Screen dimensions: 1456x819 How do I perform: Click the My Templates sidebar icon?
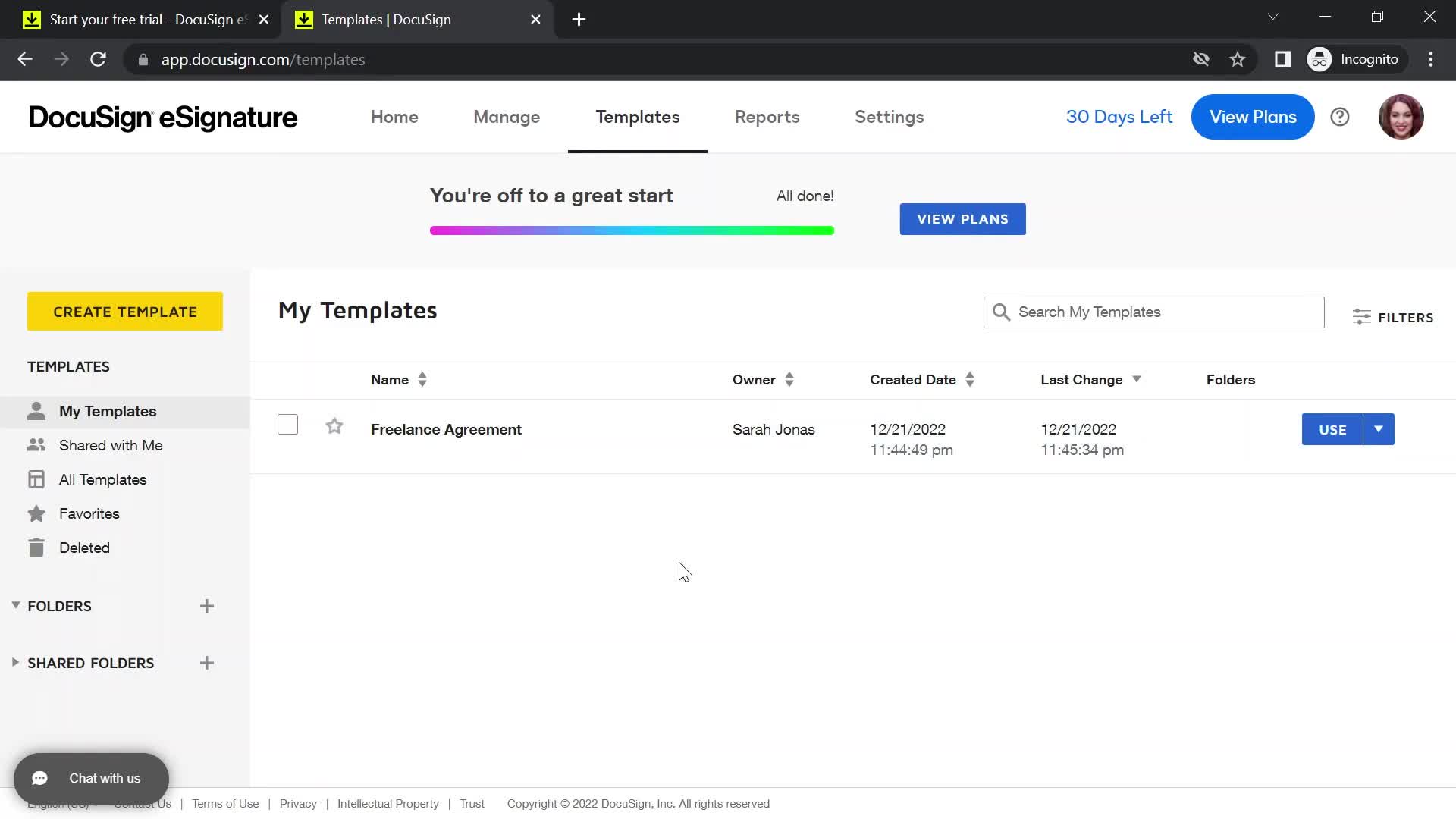[36, 411]
